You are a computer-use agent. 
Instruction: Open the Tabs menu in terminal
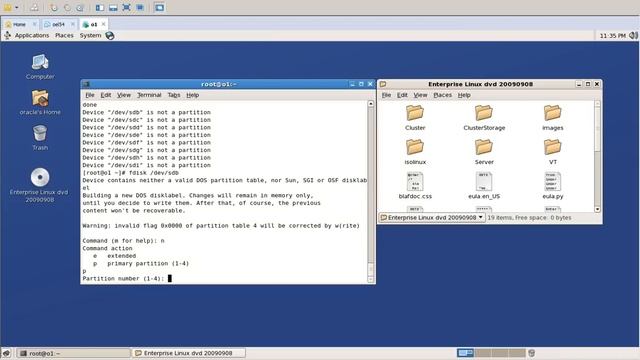tap(174, 95)
